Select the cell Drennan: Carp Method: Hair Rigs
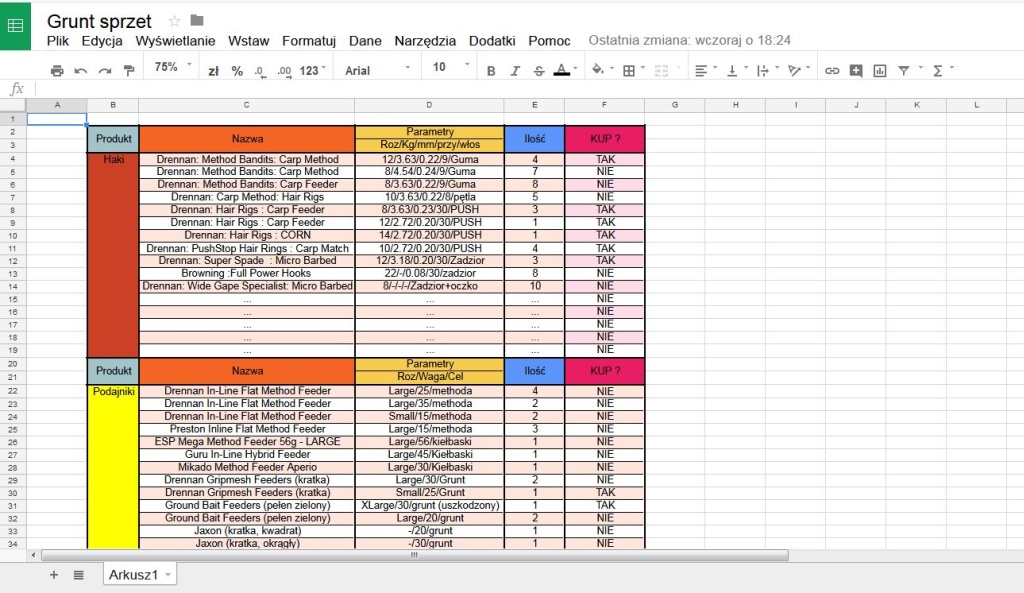Screen dimensions: 1024x593 pyautogui.click(x=247, y=197)
